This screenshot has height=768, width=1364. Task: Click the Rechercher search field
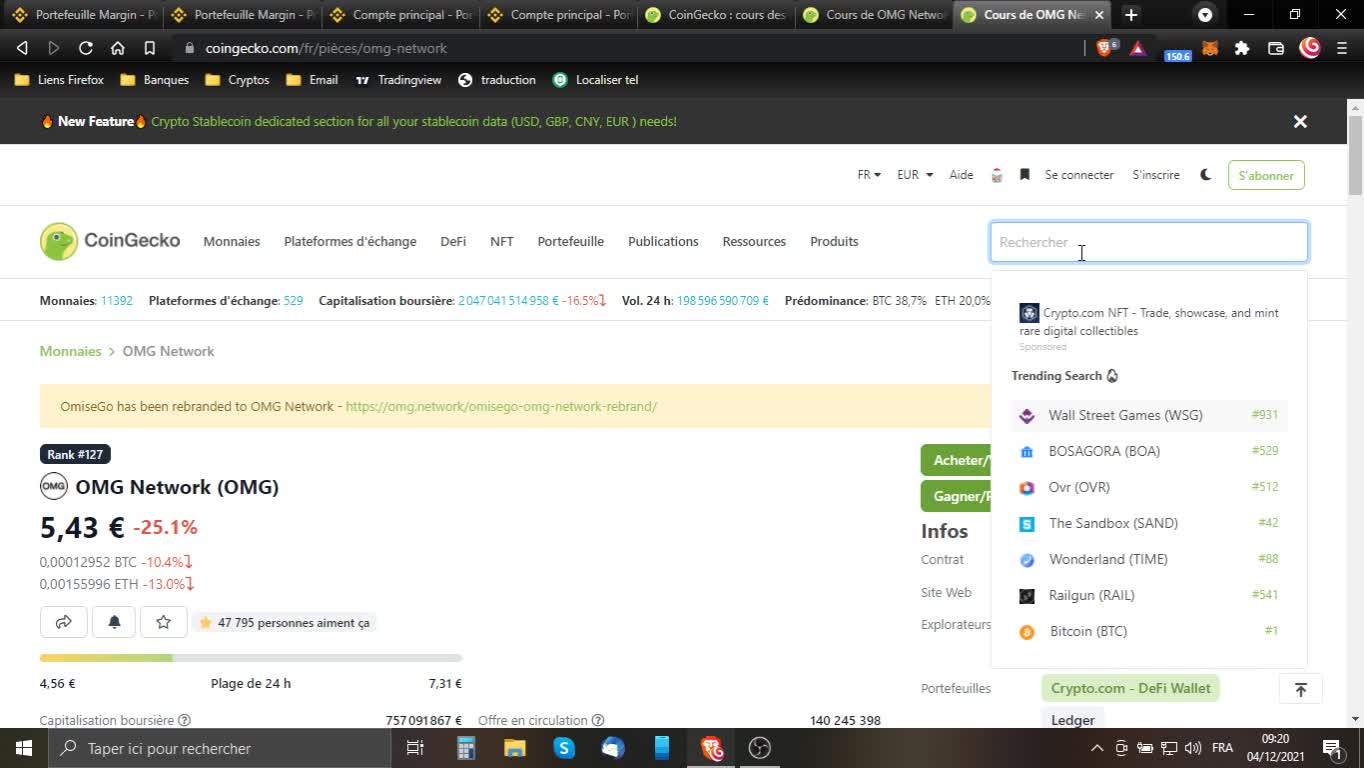click(1149, 242)
